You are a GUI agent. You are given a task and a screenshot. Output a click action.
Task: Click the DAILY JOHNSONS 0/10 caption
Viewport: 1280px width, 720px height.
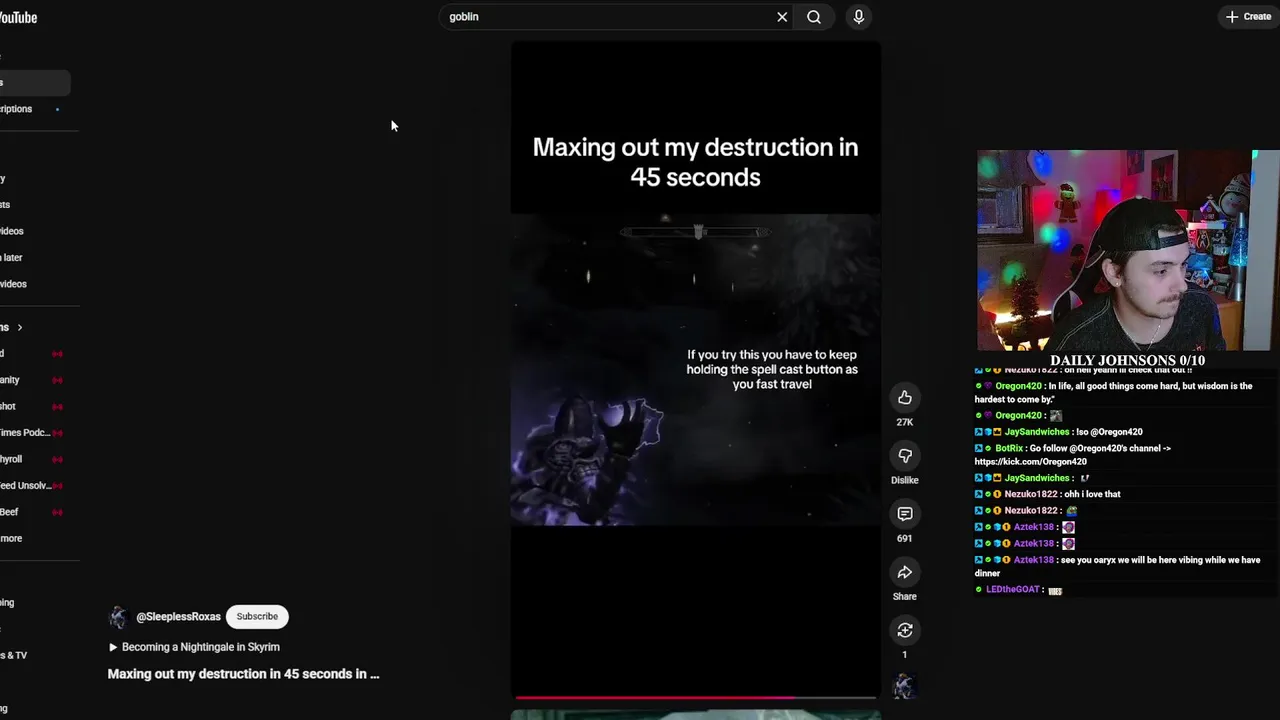pyautogui.click(x=1127, y=360)
